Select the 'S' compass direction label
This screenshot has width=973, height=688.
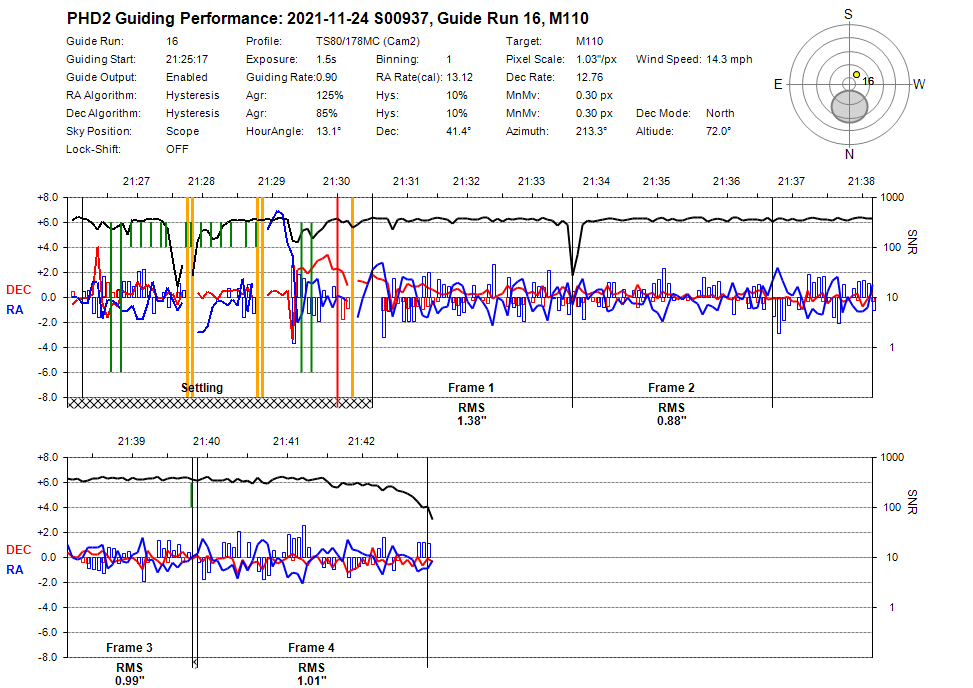(x=848, y=14)
